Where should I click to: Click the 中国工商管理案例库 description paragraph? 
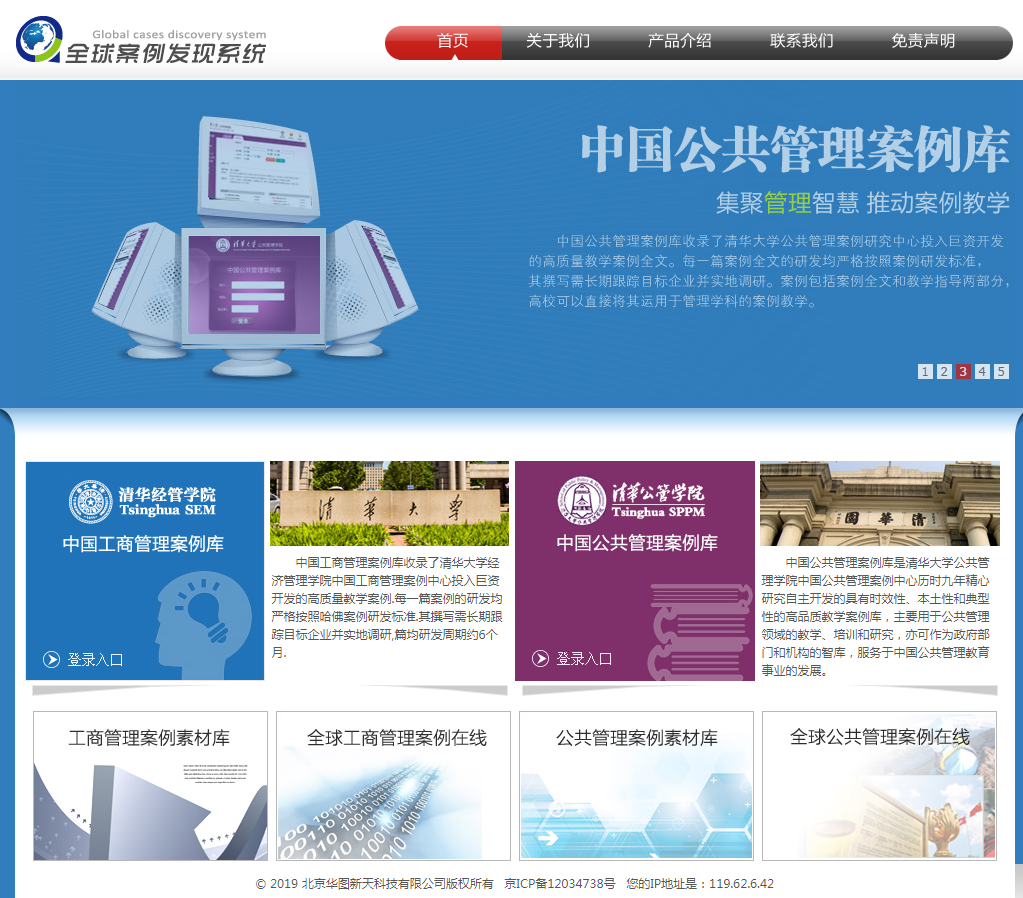(x=387, y=607)
